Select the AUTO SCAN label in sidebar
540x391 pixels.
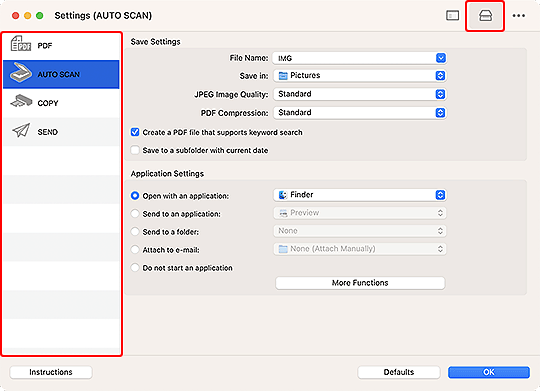(59, 74)
